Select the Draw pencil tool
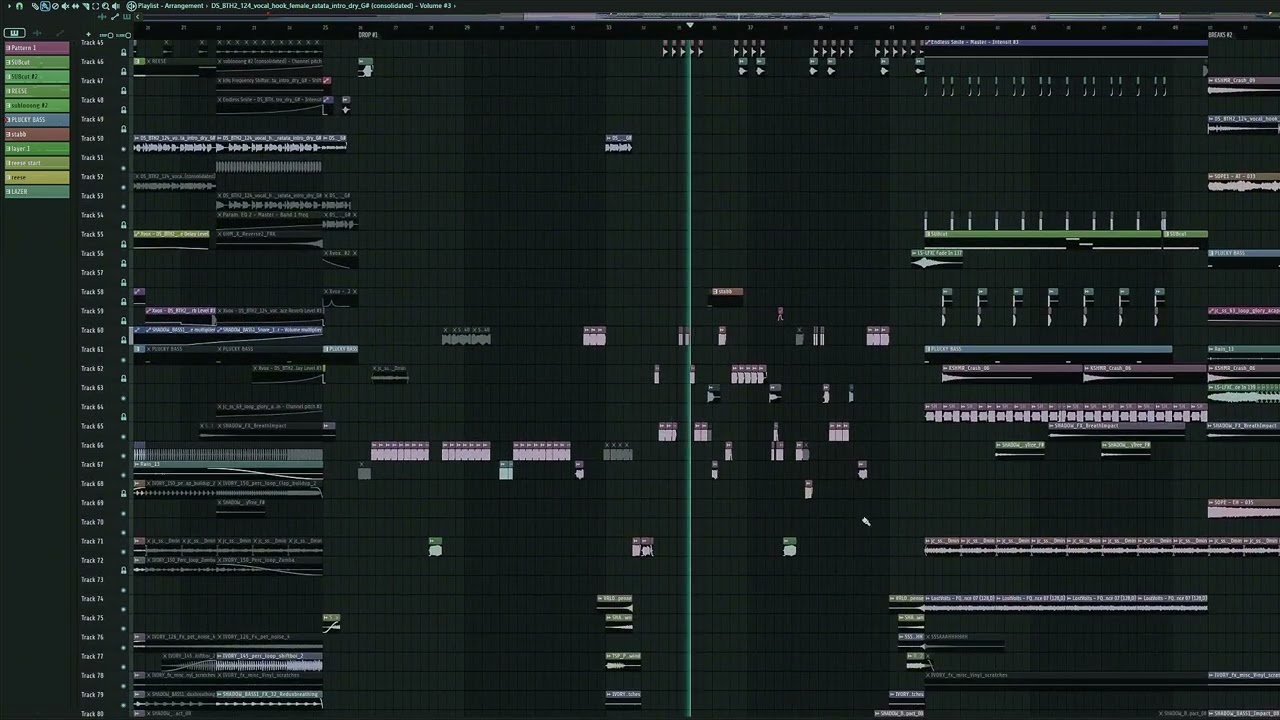Viewport: 1280px width, 720px height. click(35, 6)
